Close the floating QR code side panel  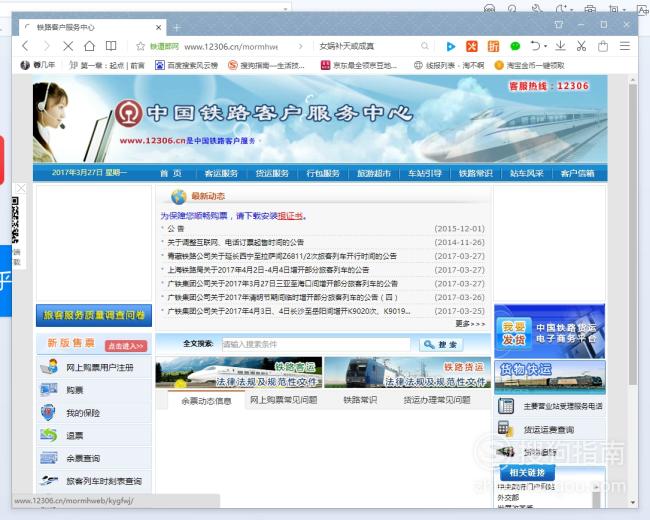point(21,189)
